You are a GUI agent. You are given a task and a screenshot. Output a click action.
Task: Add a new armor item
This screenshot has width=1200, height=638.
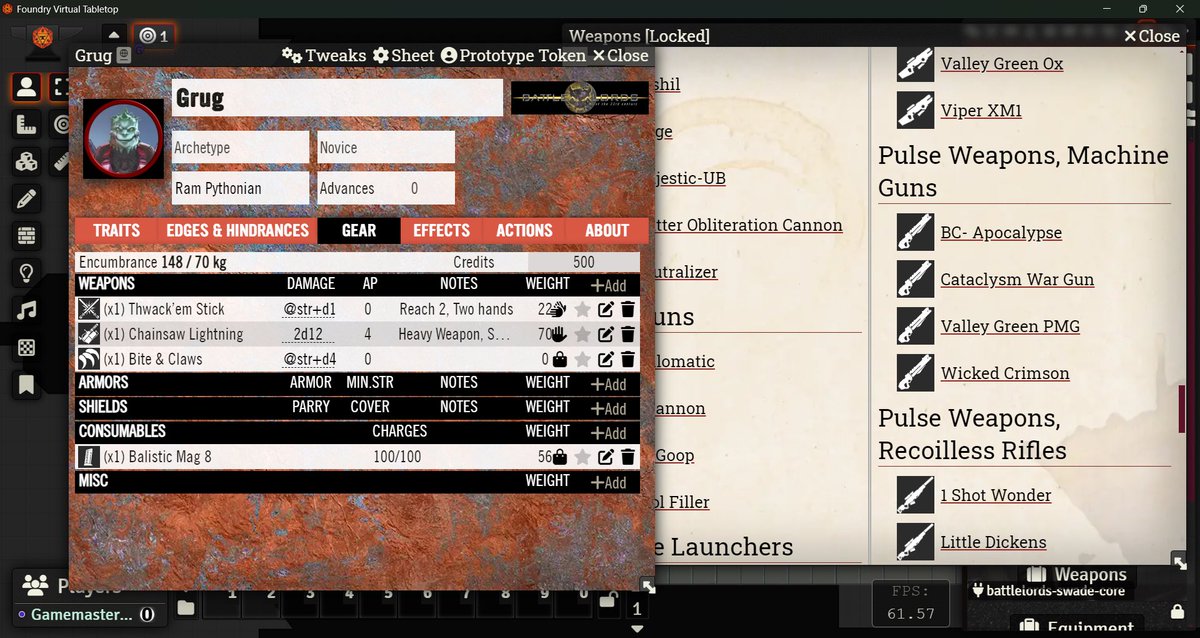pos(608,383)
